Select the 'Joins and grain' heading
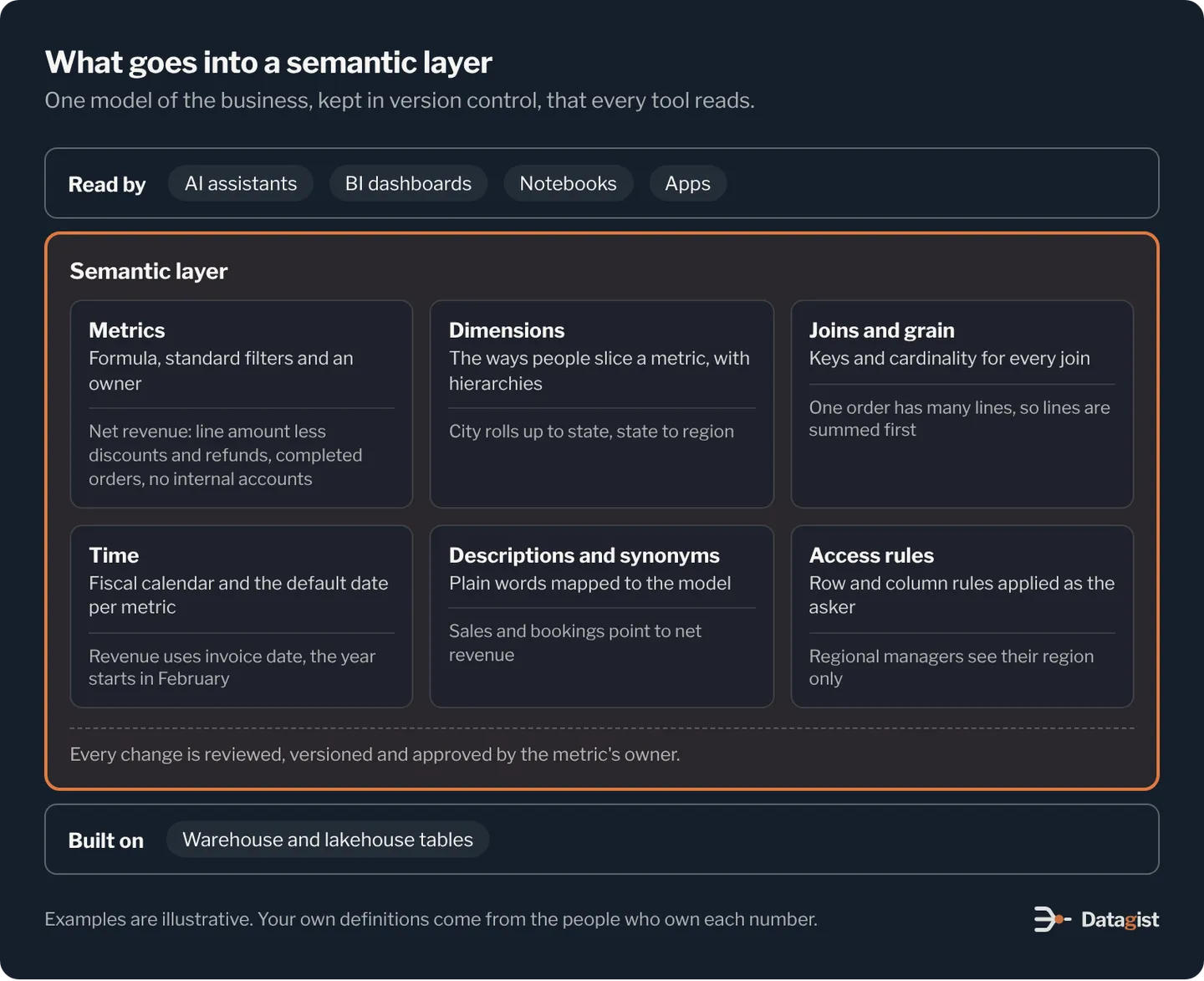The image size is (1204, 981). (x=881, y=330)
